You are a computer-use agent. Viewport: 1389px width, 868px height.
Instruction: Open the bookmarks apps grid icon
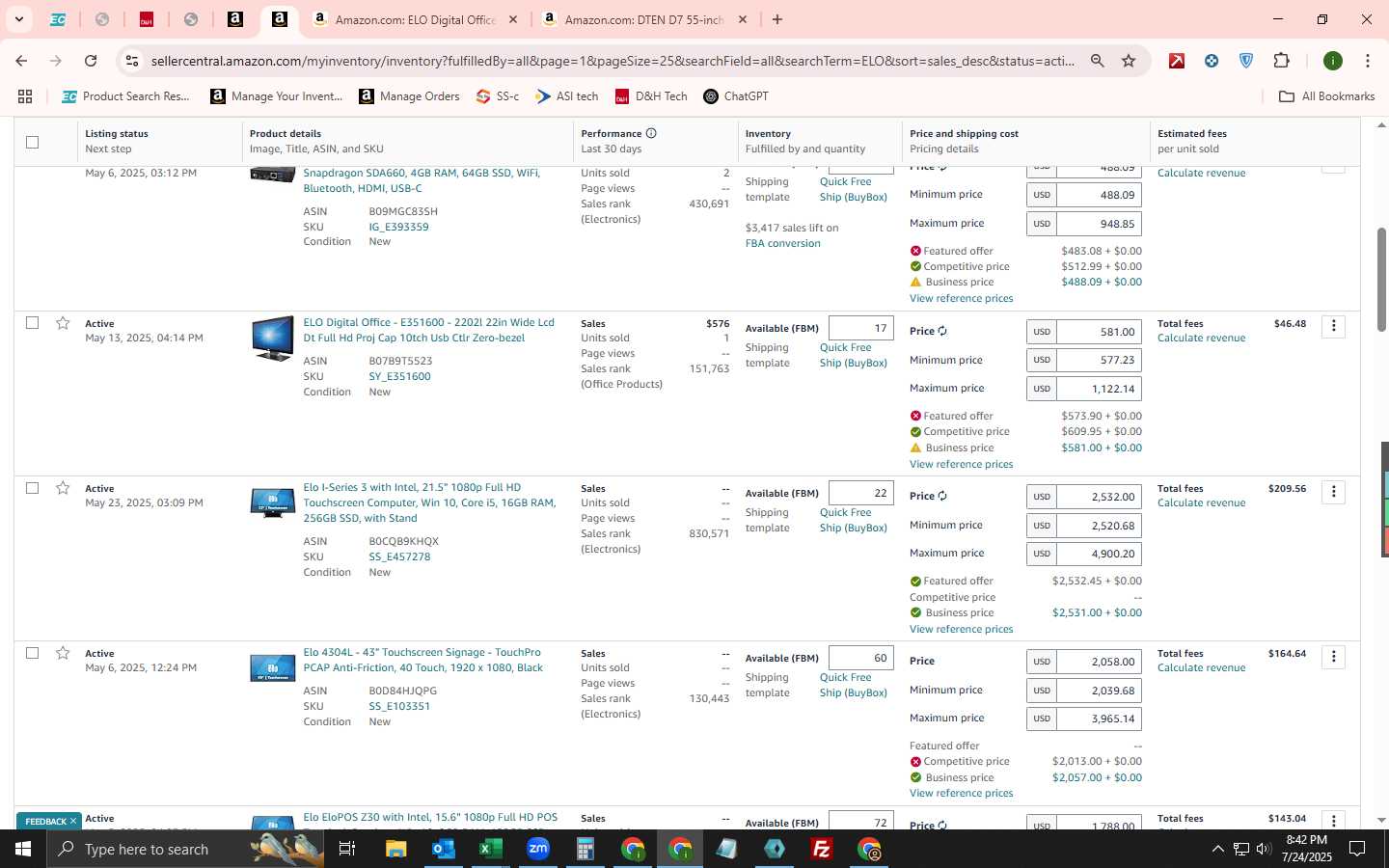pos(25,96)
